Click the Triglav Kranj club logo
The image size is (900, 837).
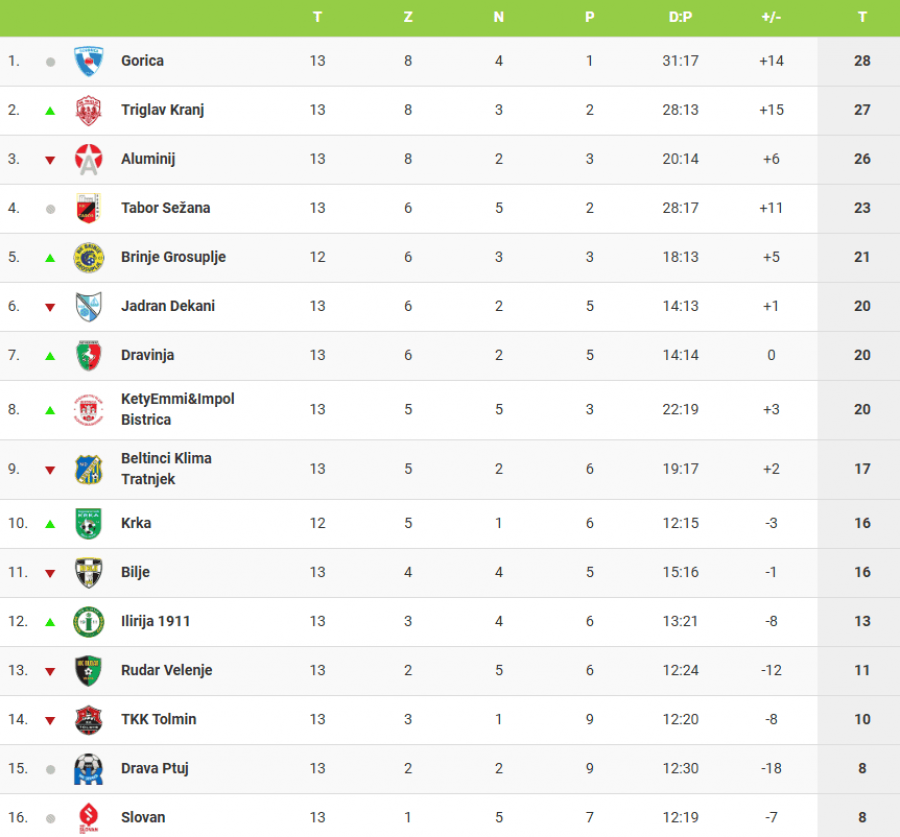(x=88, y=110)
